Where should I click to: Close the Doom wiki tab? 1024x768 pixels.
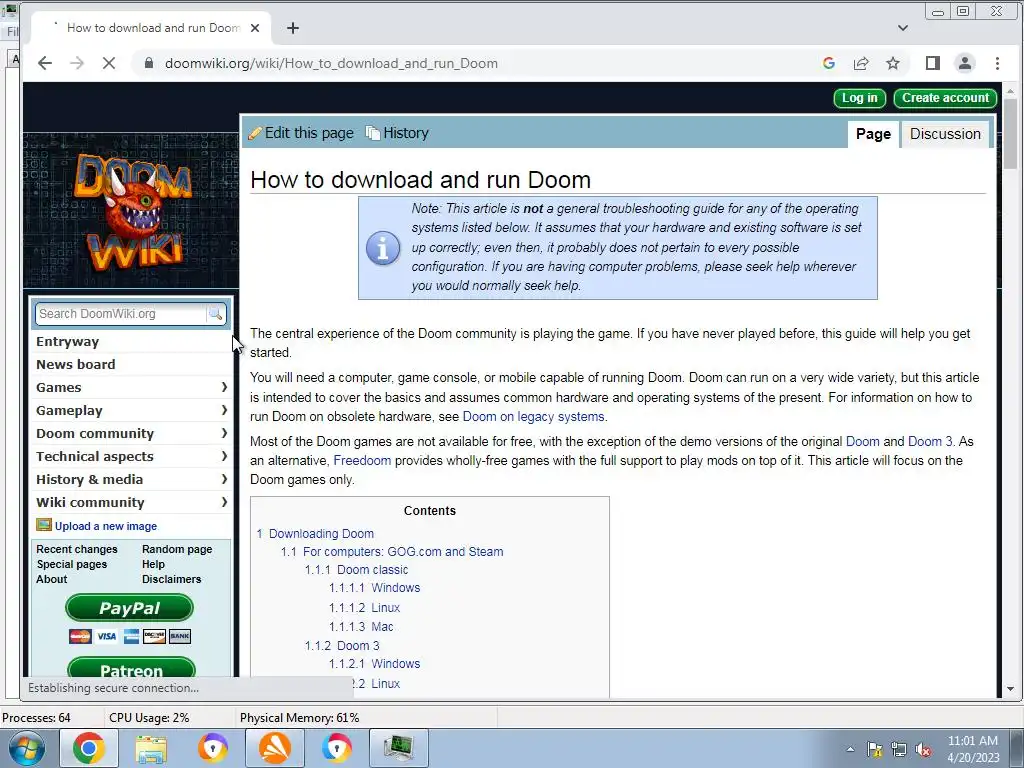(x=255, y=28)
